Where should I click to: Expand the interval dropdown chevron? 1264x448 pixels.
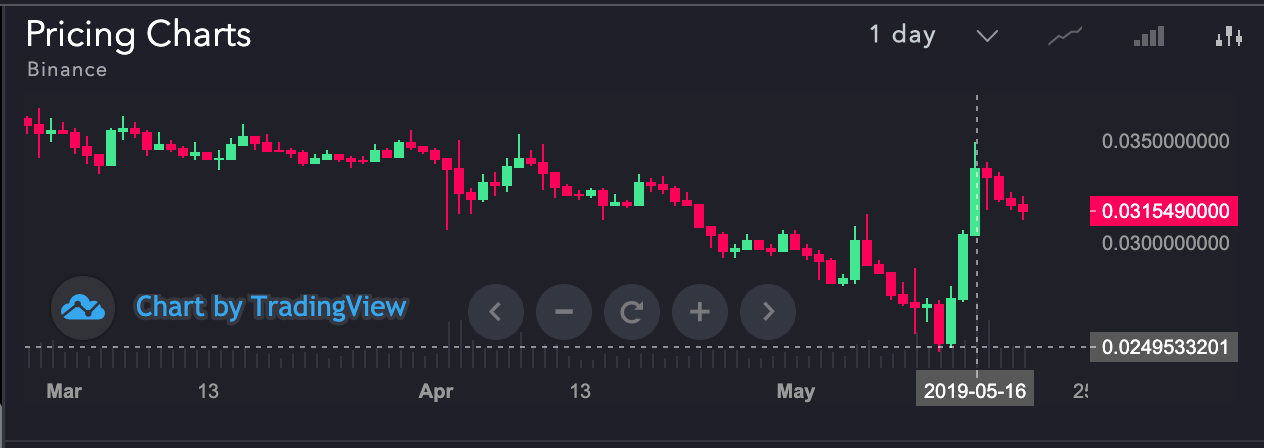coord(987,36)
